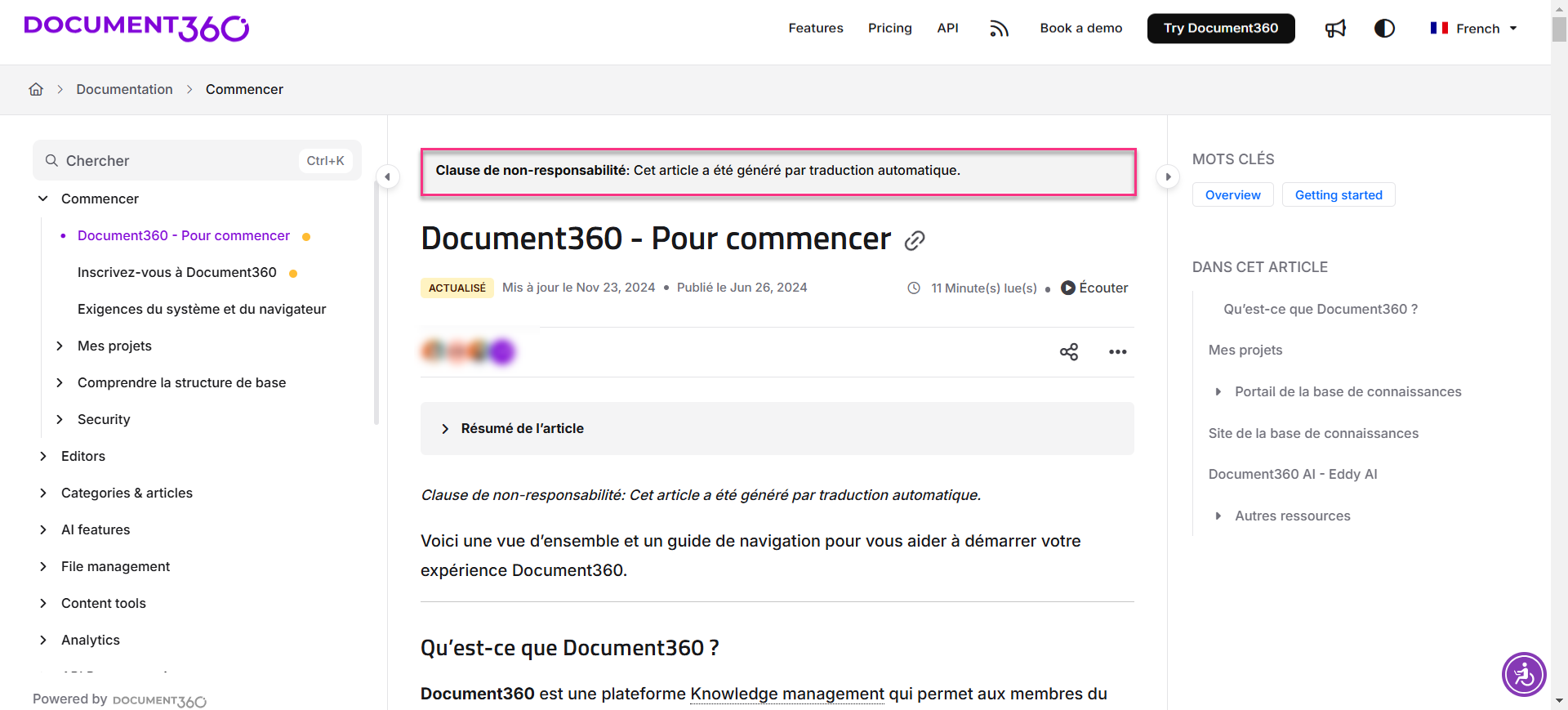
Task: Play audio with Écouter button
Action: pos(1094,288)
